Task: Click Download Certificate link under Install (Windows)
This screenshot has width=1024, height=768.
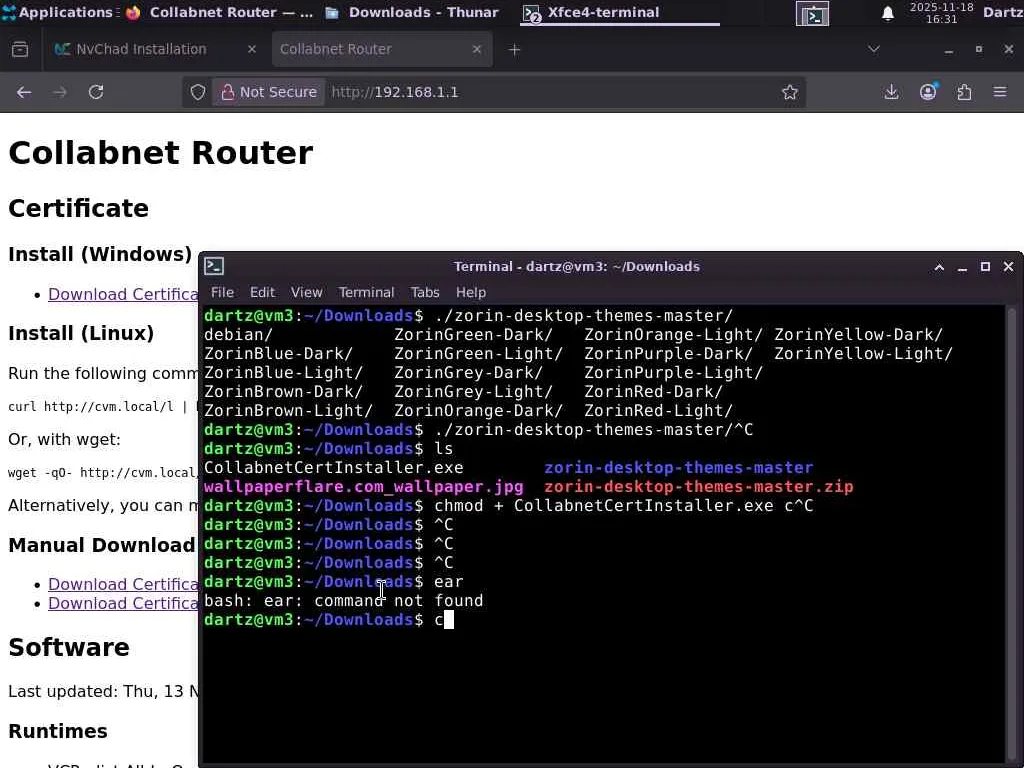Action: (x=123, y=294)
